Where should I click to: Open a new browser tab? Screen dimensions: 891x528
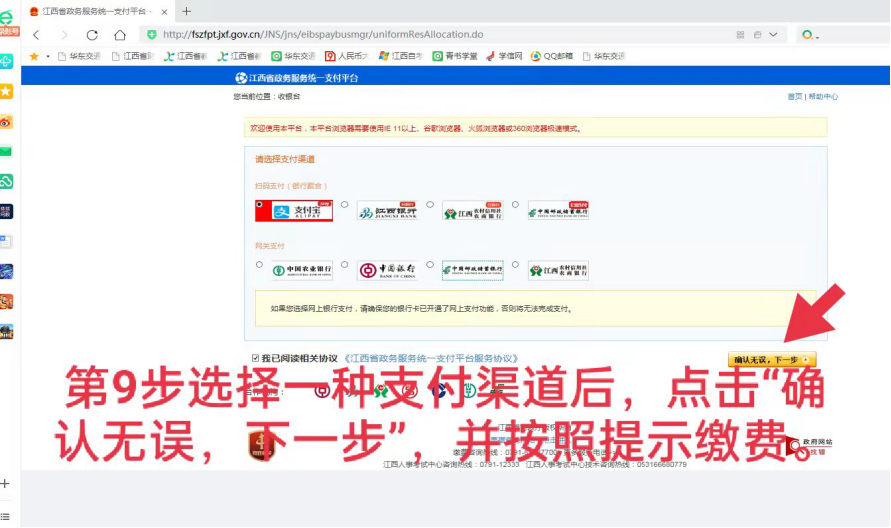[186, 11]
